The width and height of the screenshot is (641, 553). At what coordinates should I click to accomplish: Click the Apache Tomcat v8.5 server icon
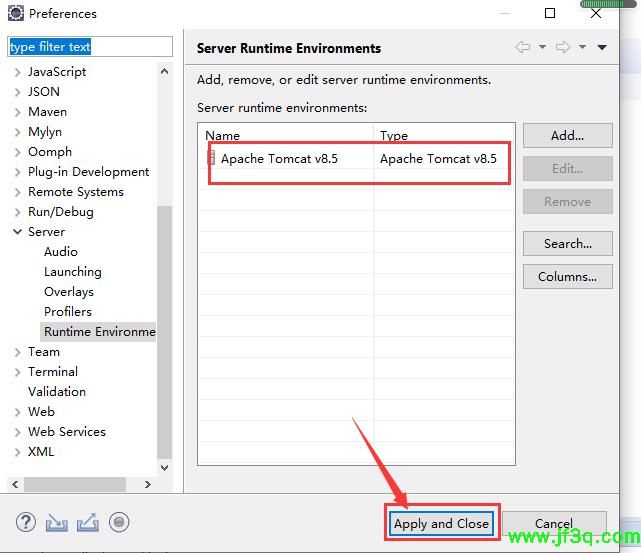tap(211, 158)
